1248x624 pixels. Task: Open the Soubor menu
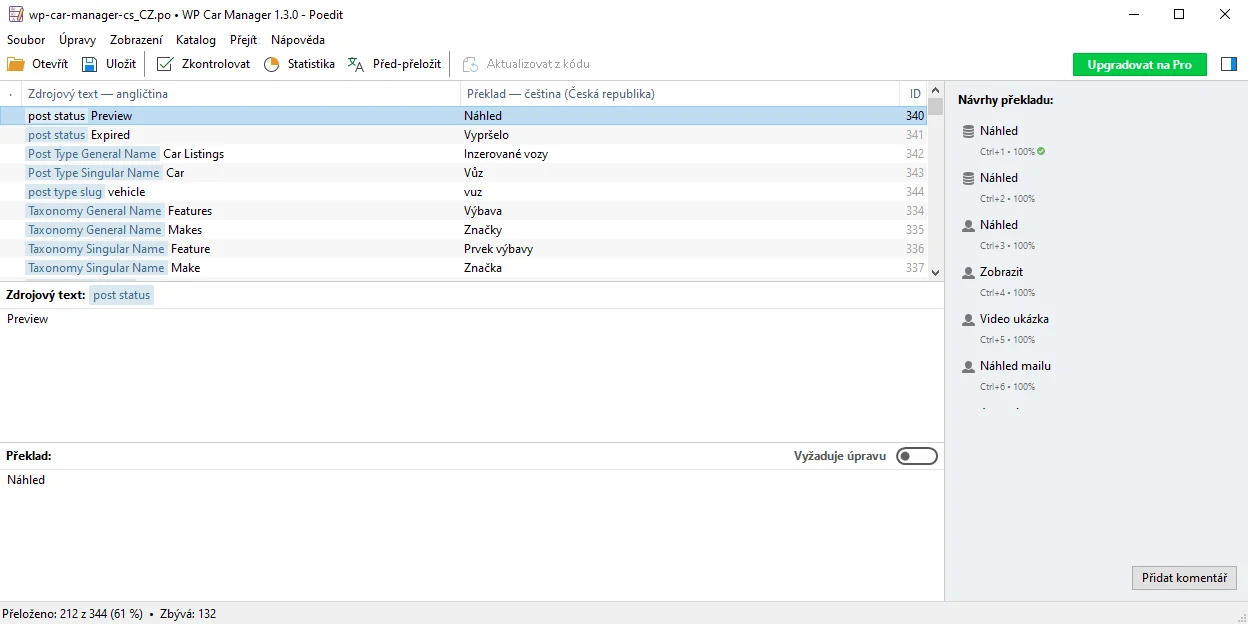26,40
